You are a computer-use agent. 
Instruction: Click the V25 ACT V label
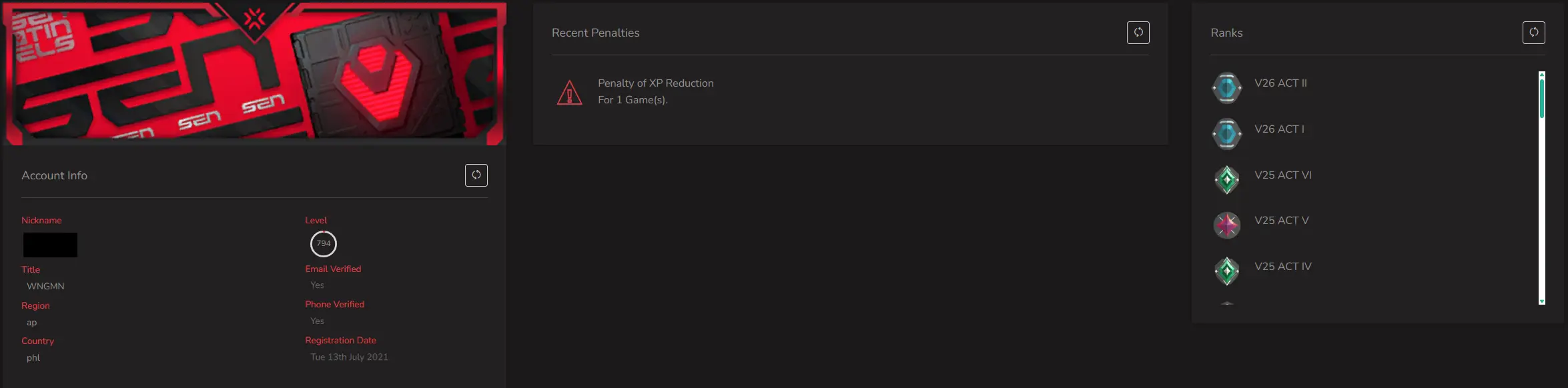click(x=1281, y=221)
